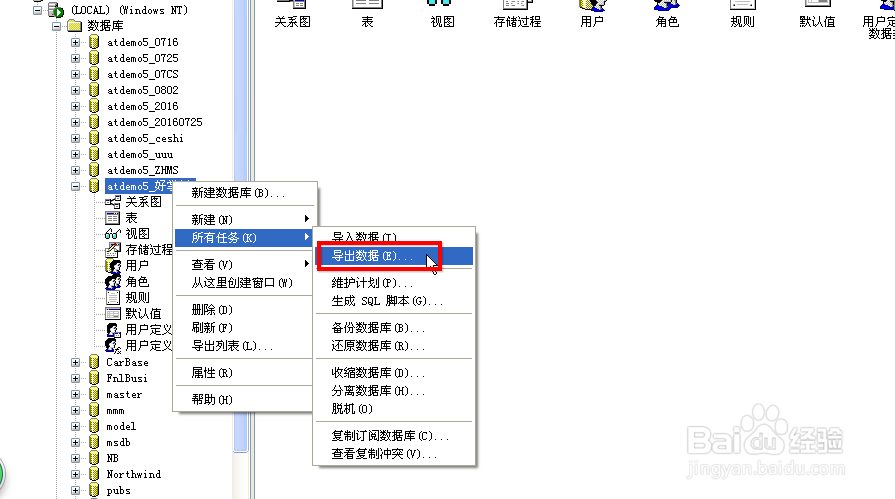Screen dimensions: 895x499
Task: Select the (LOCAL) (Windows NT) server icon
Action: 55,10
